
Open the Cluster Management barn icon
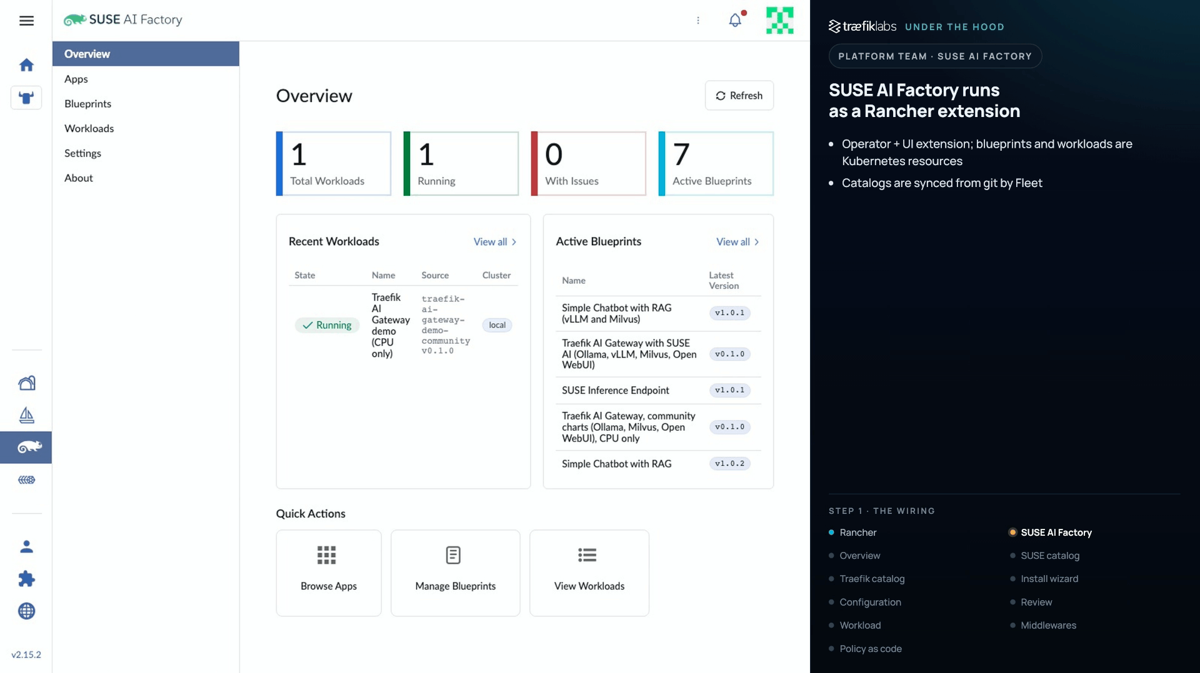[26, 383]
